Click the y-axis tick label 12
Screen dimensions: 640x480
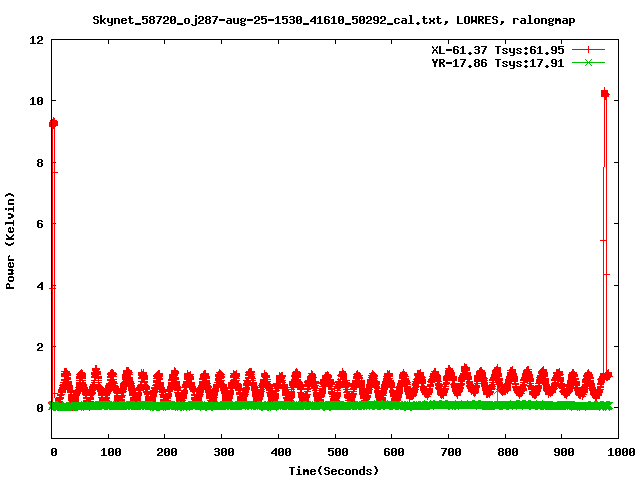(x=36, y=40)
